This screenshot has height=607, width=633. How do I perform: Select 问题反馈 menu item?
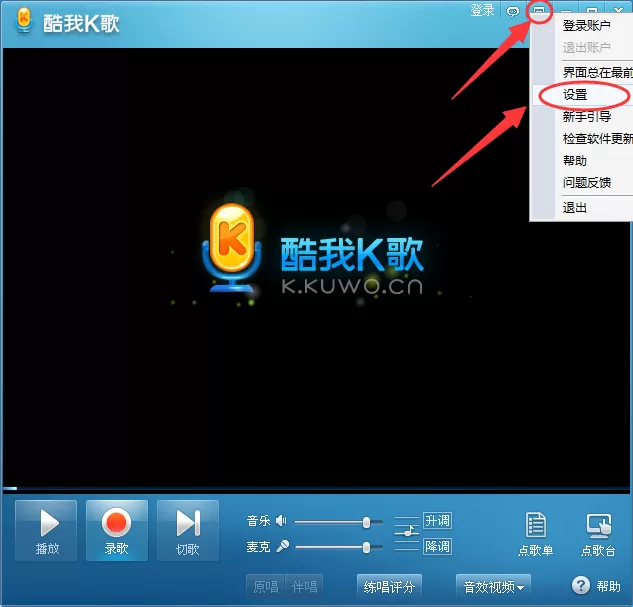582,182
